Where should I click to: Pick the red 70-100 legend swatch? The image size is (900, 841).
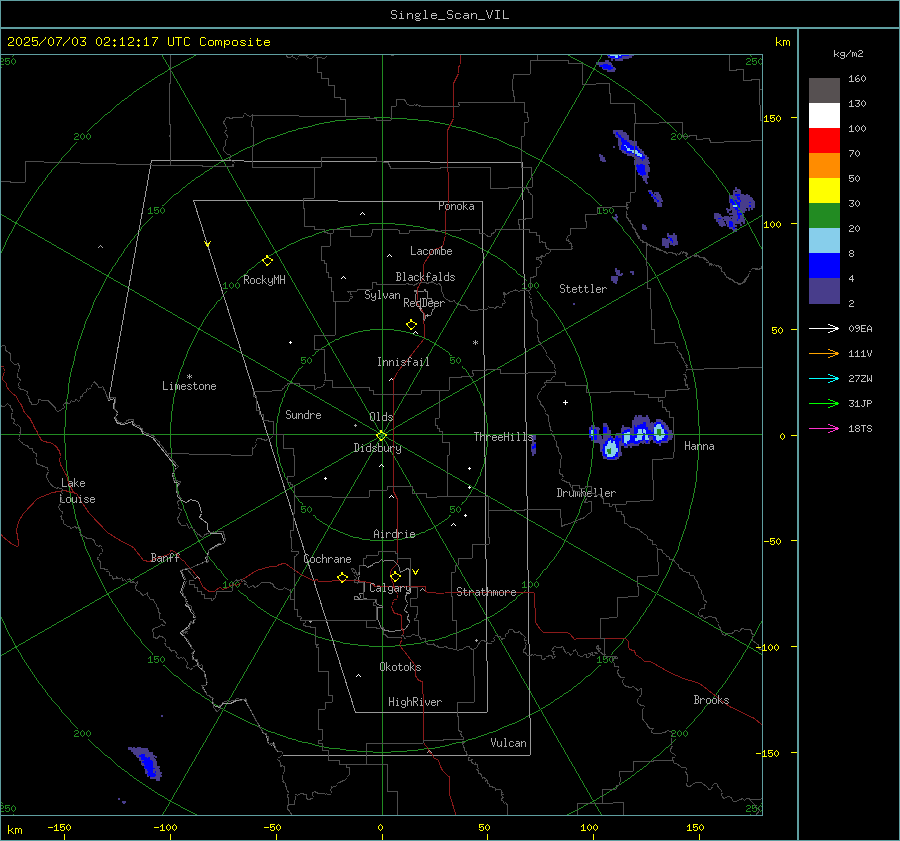click(x=824, y=141)
